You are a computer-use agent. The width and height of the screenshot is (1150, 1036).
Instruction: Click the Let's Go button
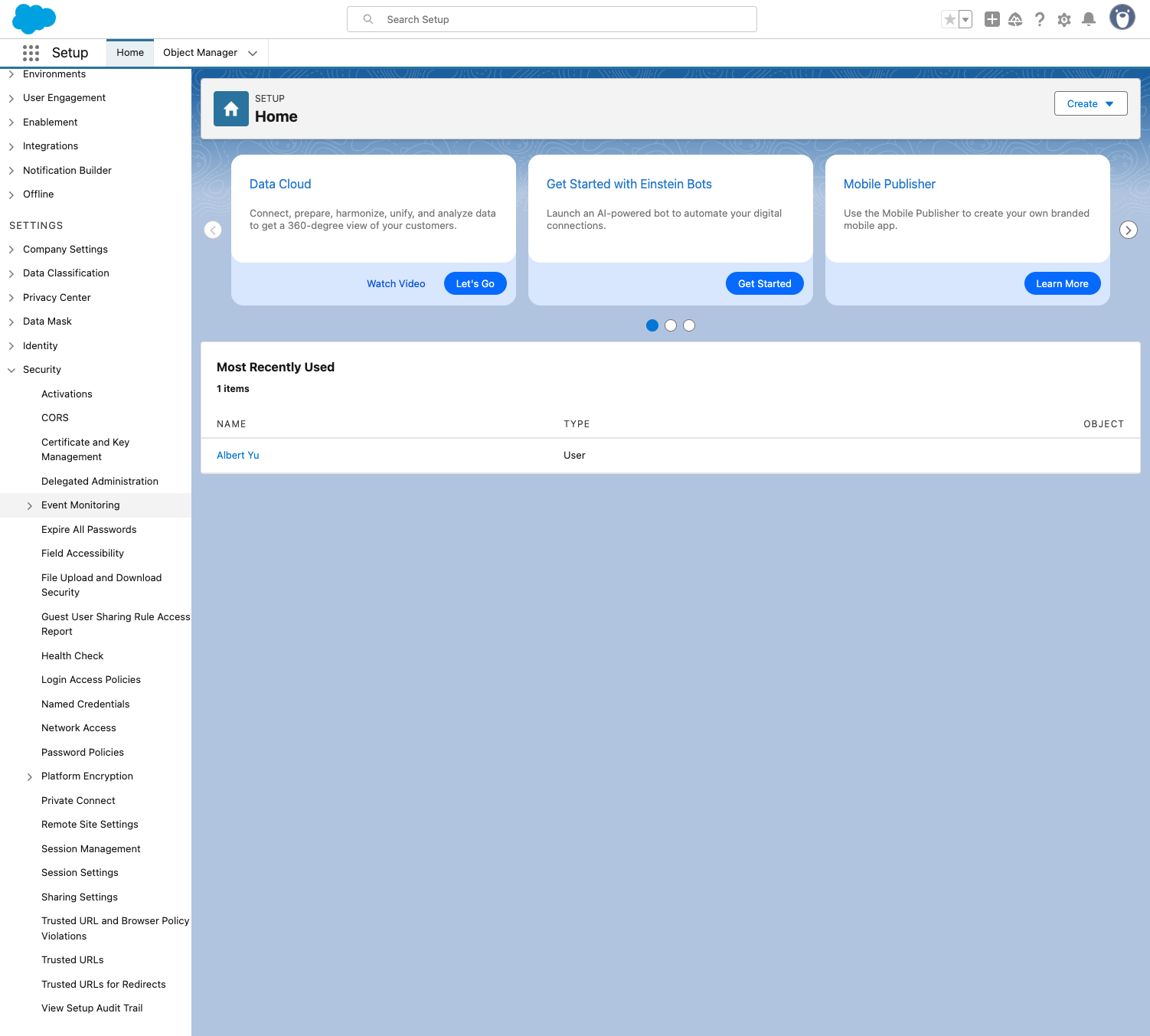[x=475, y=283]
